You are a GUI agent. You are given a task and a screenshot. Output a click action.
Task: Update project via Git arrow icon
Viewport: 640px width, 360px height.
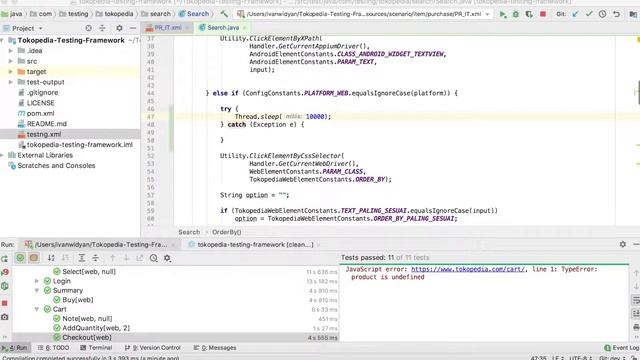(x=576, y=14)
